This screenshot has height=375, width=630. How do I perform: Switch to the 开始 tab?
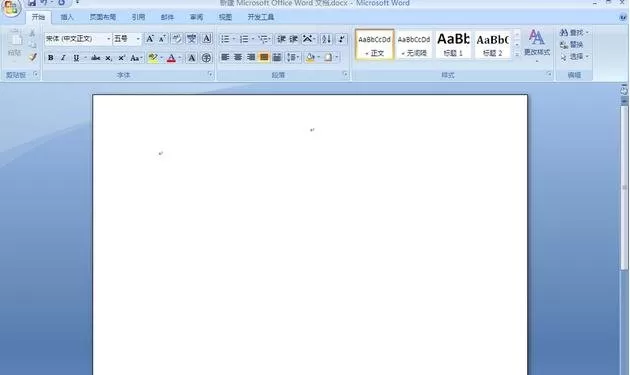click(38, 17)
